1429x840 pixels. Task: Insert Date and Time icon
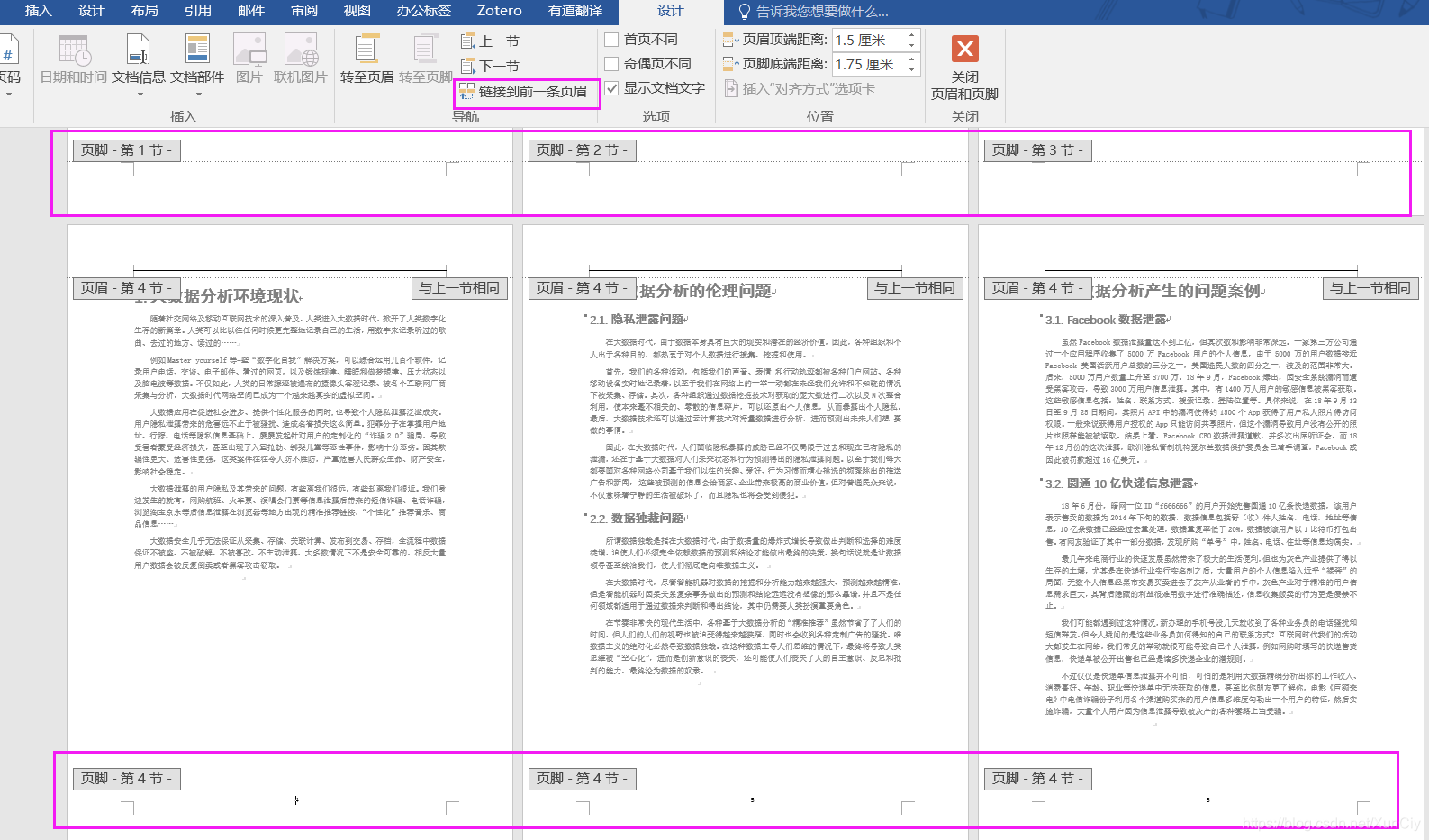pyautogui.click(x=74, y=50)
